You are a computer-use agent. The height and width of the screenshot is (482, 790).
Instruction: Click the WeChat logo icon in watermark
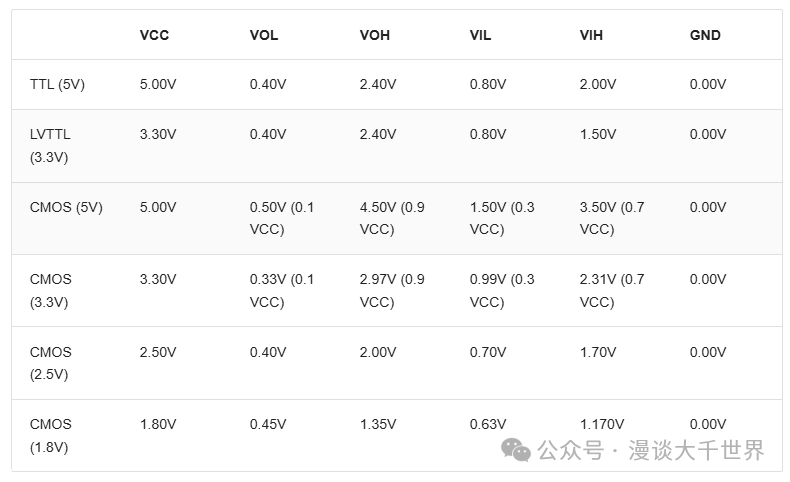[517, 451]
